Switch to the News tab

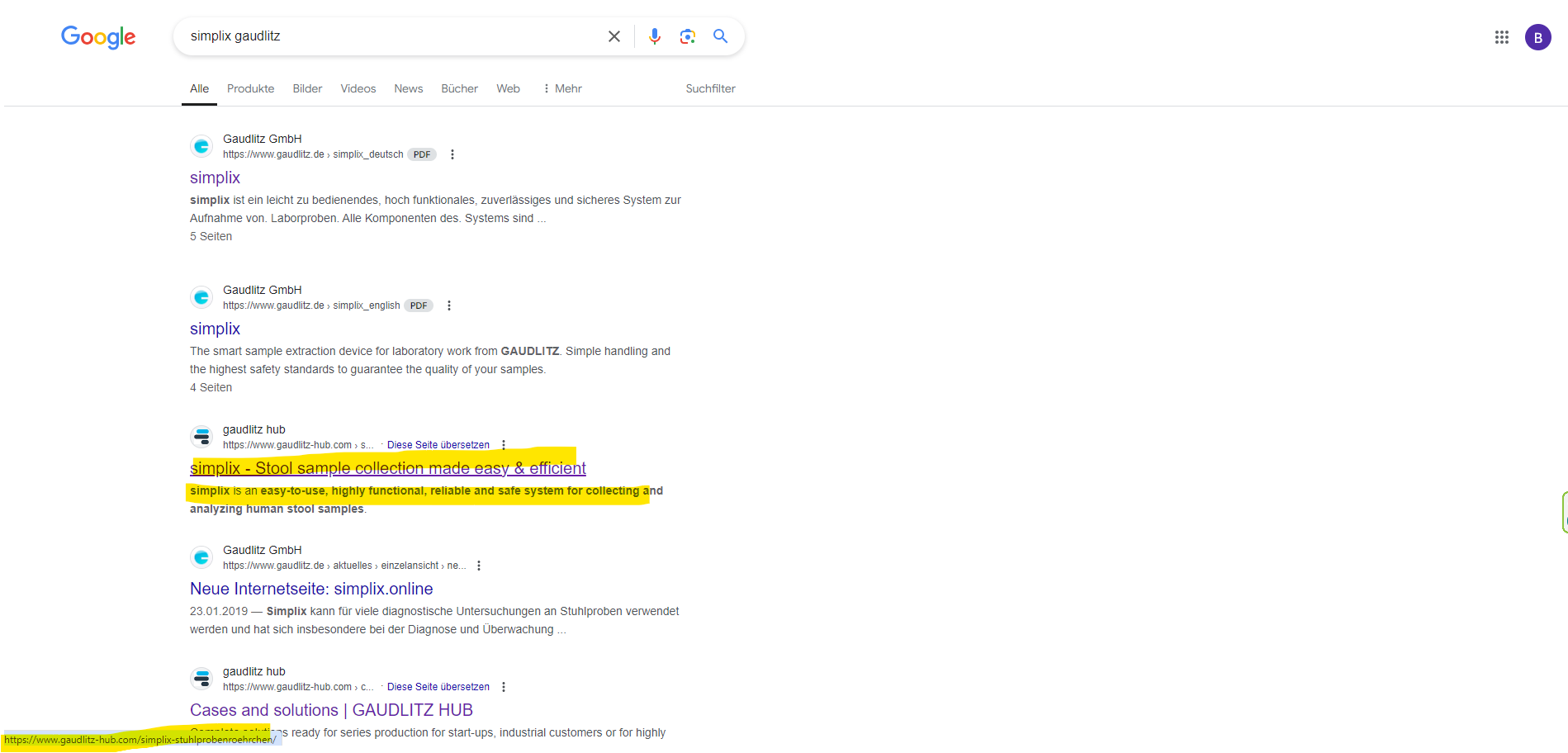click(x=409, y=88)
